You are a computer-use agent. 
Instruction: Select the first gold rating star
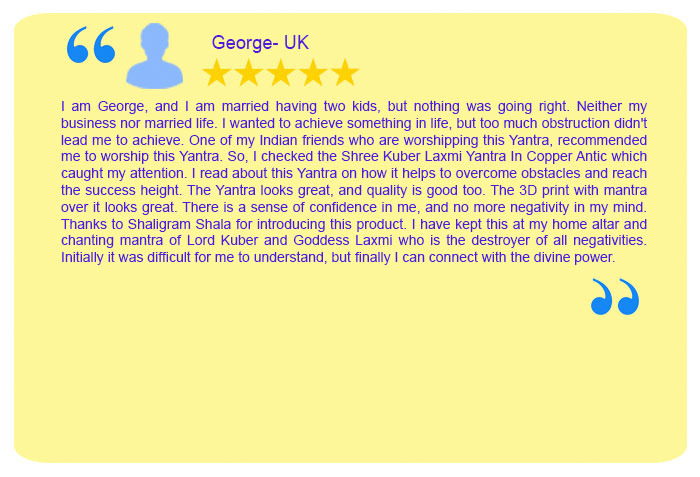click(x=217, y=72)
